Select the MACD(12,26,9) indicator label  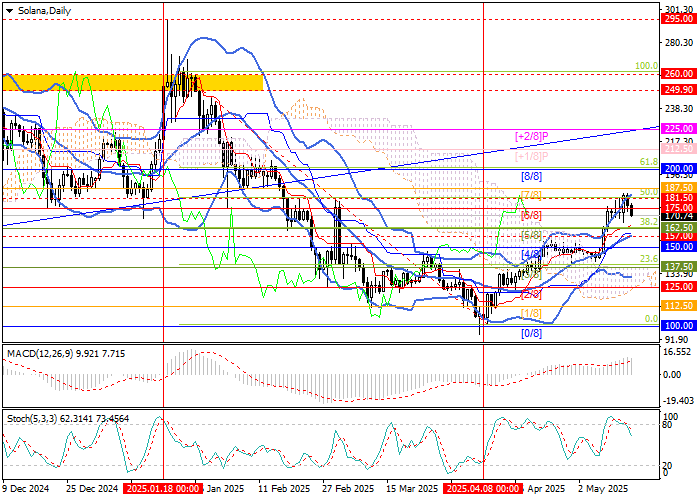(x=41, y=354)
